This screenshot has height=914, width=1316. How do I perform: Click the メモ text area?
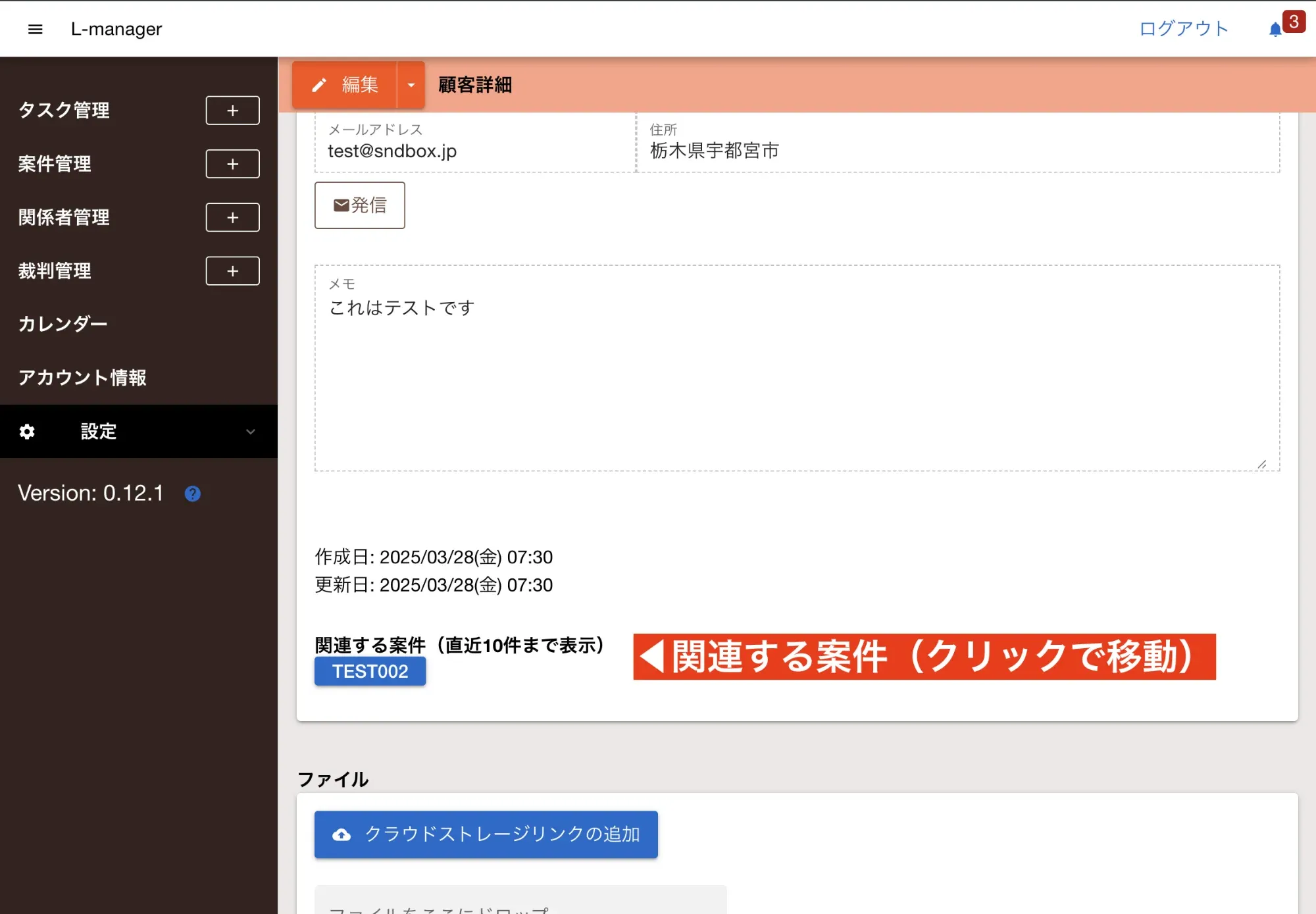coord(796,382)
